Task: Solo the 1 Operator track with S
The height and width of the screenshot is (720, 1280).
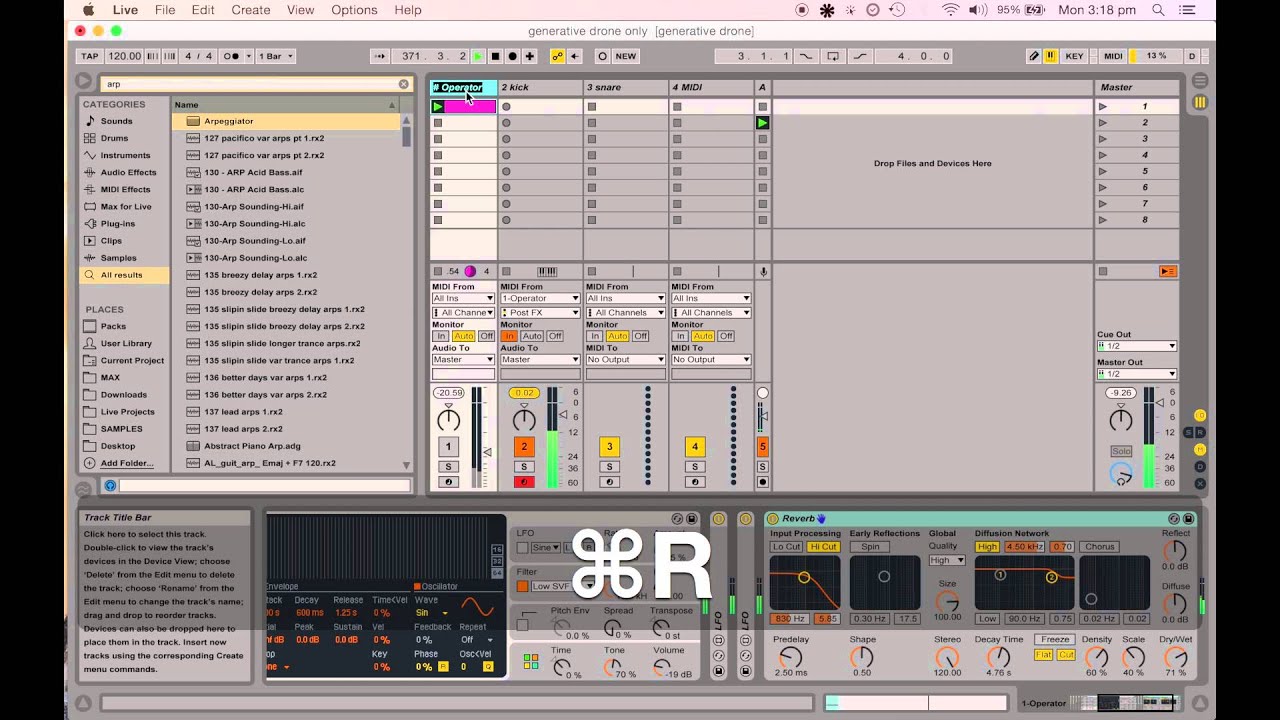Action: pyautogui.click(x=448, y=467)
